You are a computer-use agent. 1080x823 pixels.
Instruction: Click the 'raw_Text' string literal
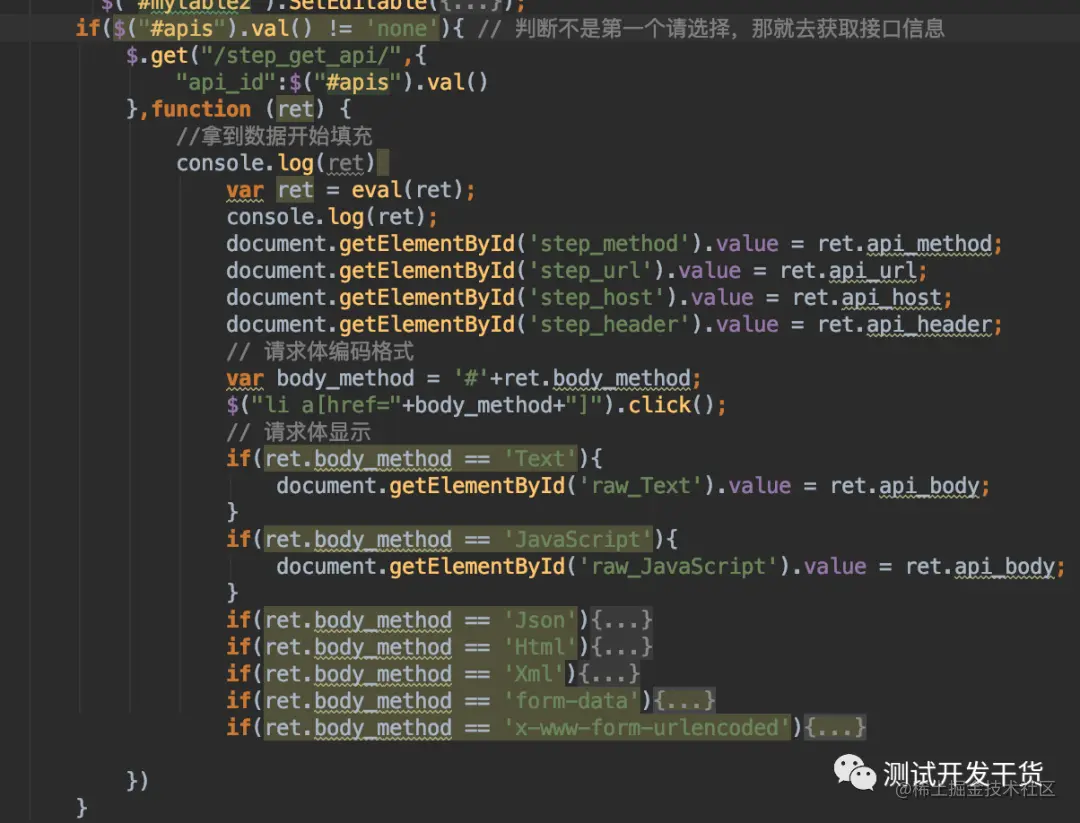coord(641,486)
